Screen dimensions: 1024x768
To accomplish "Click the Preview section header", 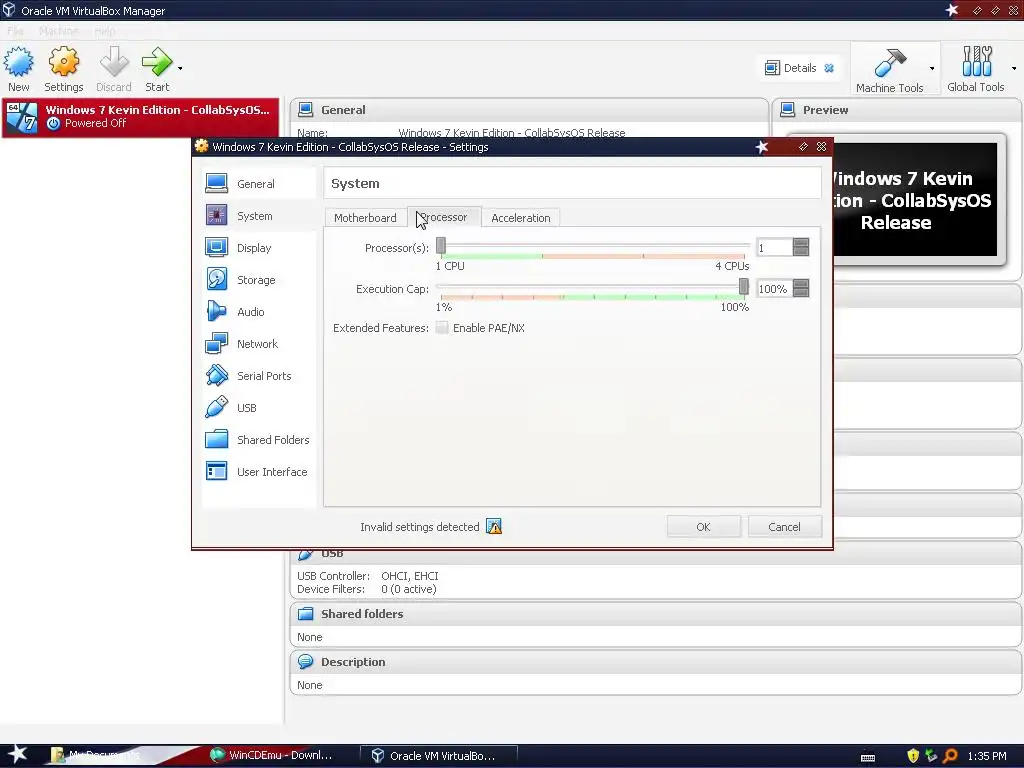I will pyautogui.click(x=896, y=110).
